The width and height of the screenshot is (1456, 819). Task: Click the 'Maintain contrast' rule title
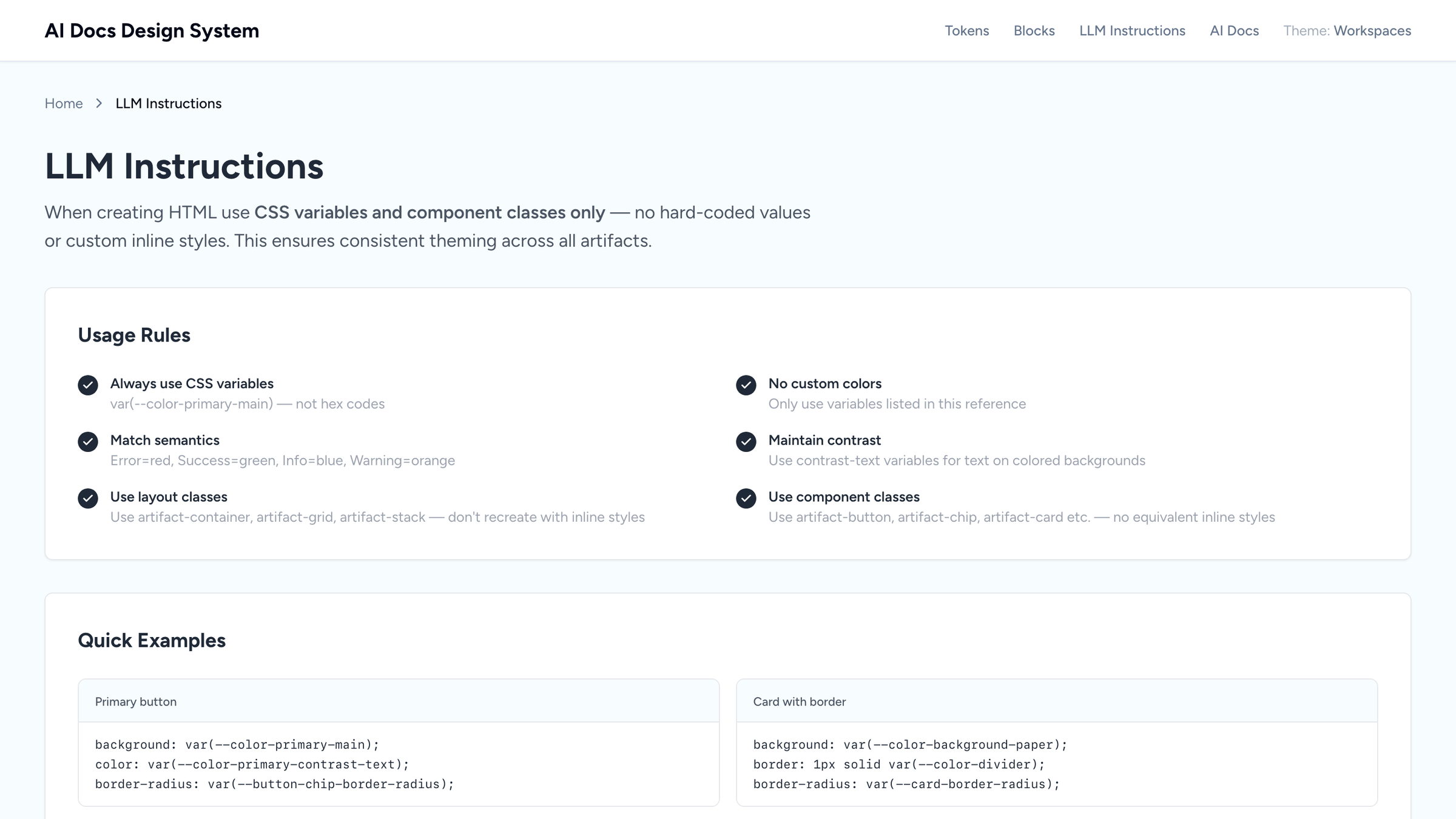pyautogui.click(x=824, y=440)
